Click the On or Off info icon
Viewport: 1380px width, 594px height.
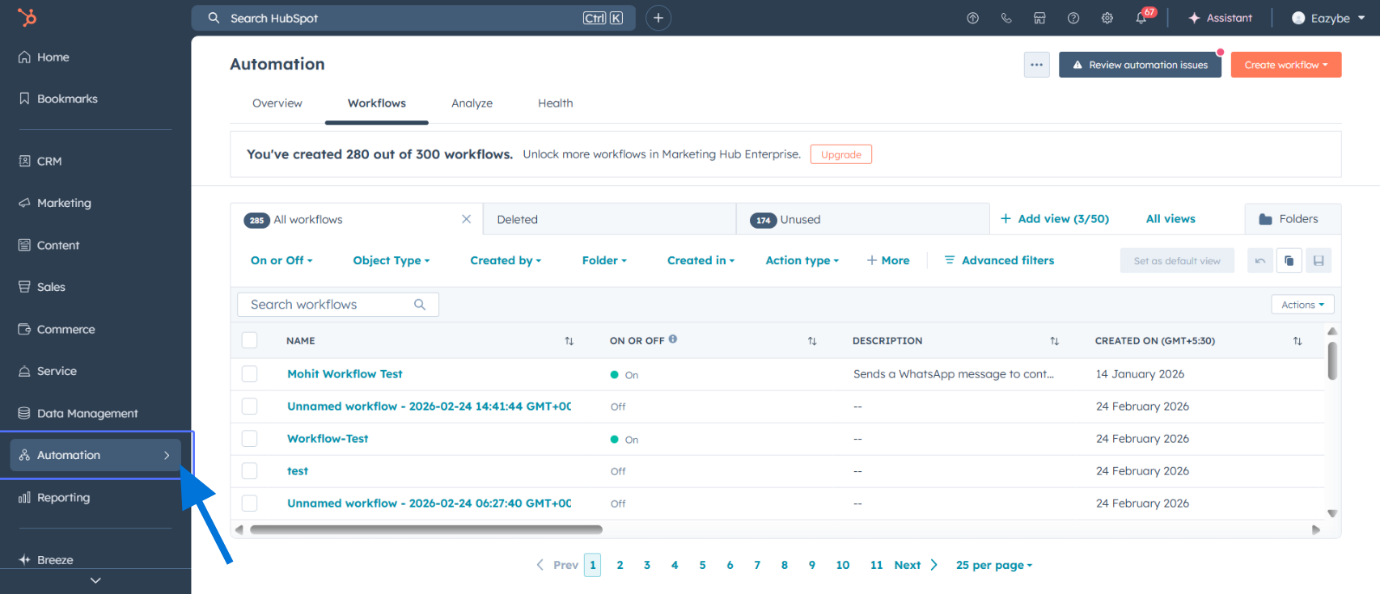coord(673,339)
